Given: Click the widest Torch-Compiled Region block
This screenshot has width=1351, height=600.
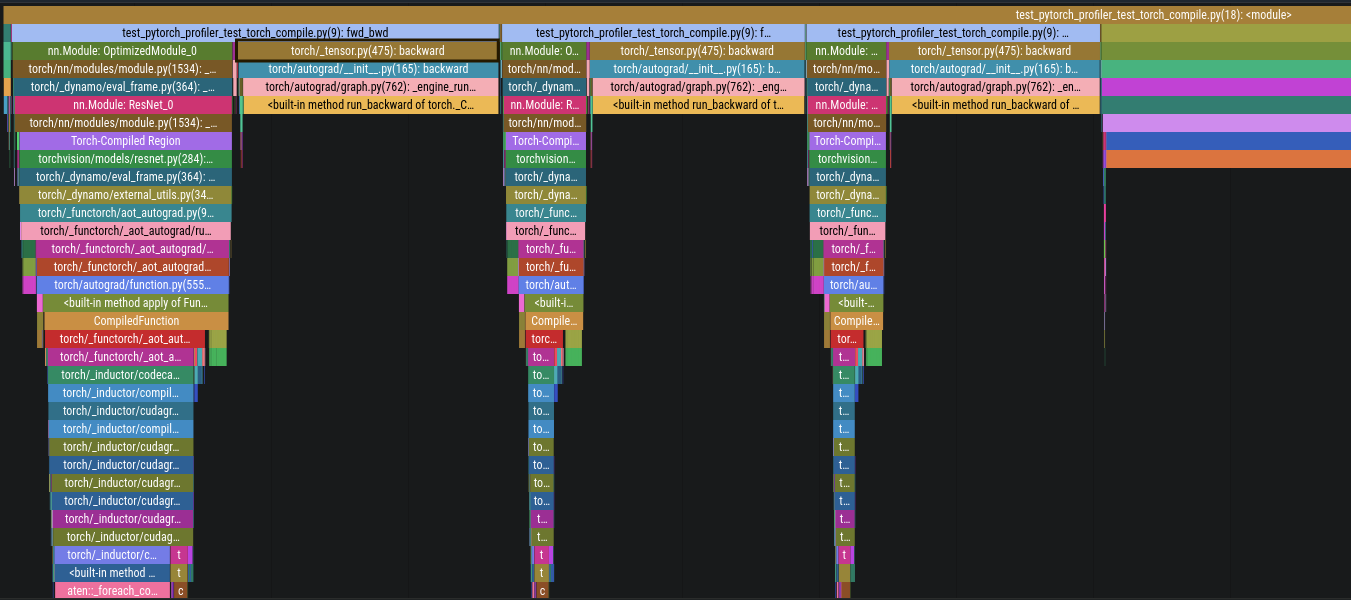Looking at the screenshot, I should click(x=126, y=141).
